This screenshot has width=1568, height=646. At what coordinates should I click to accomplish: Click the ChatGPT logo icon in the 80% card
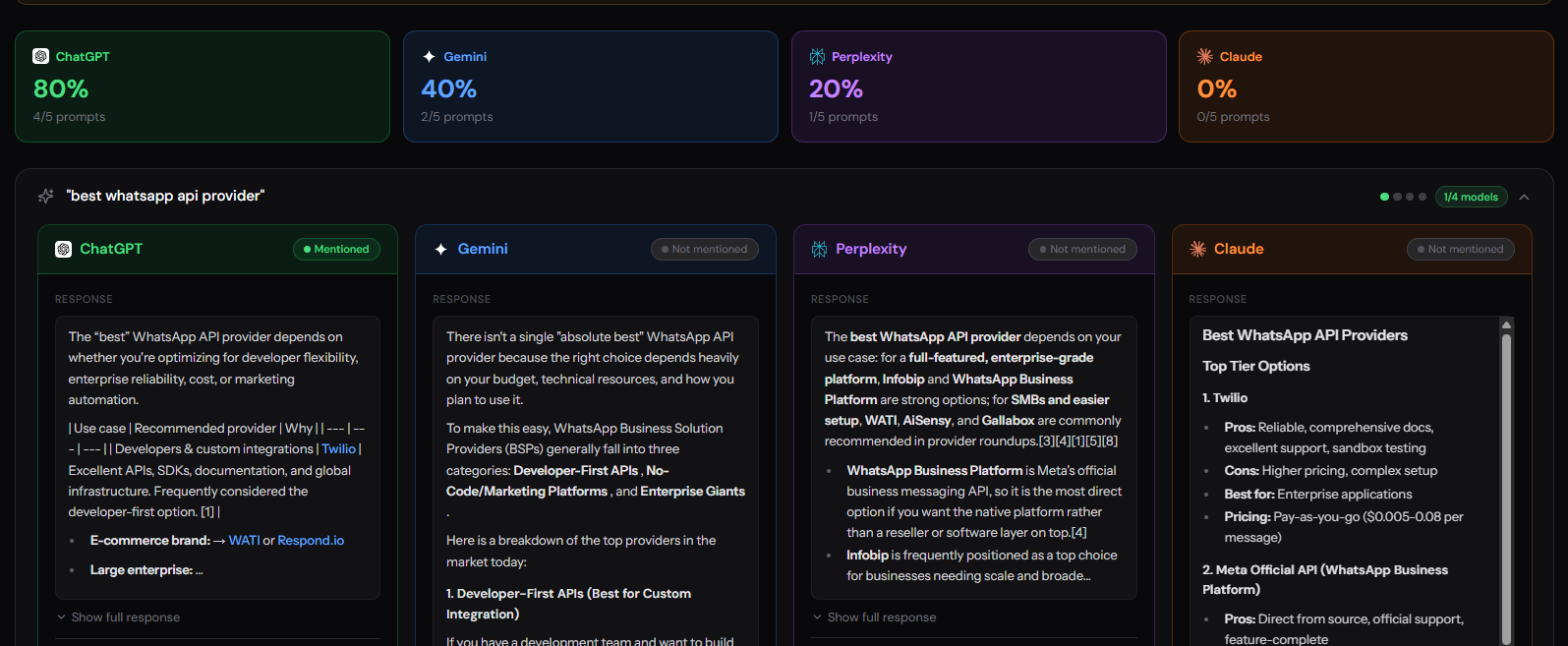pos(40,56)
